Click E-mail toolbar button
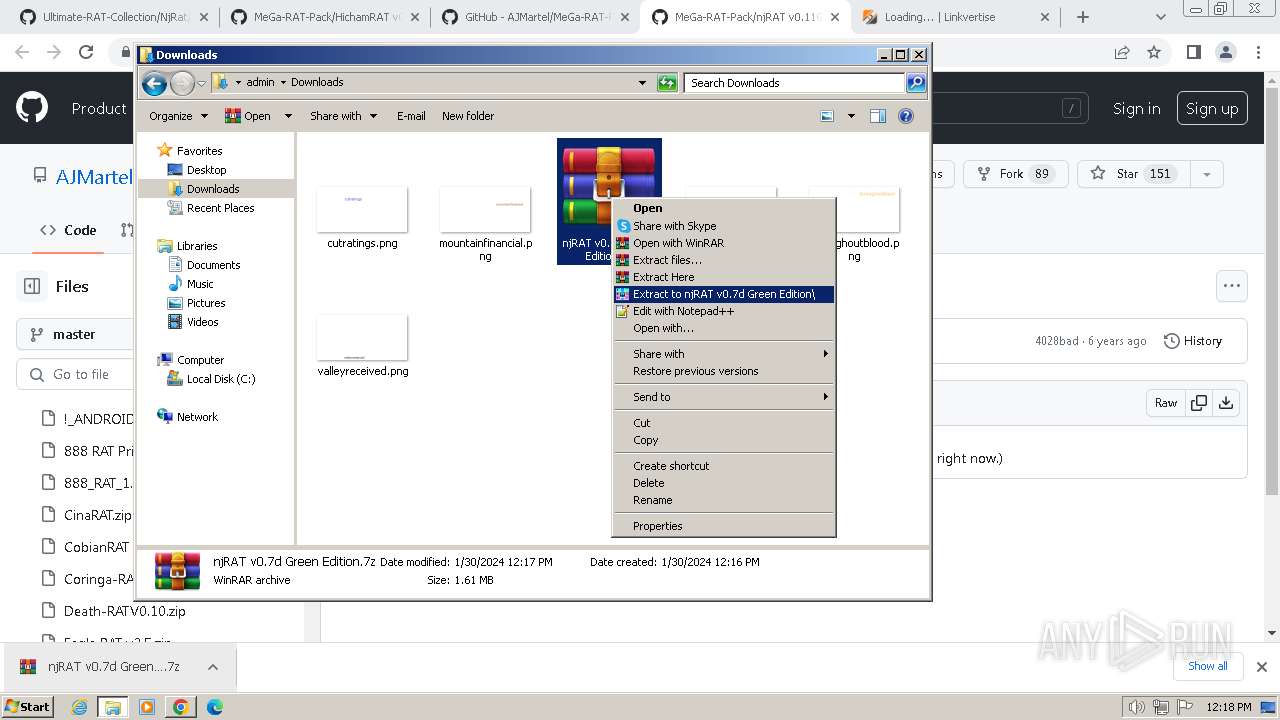1280x720 pixels. 411,116
